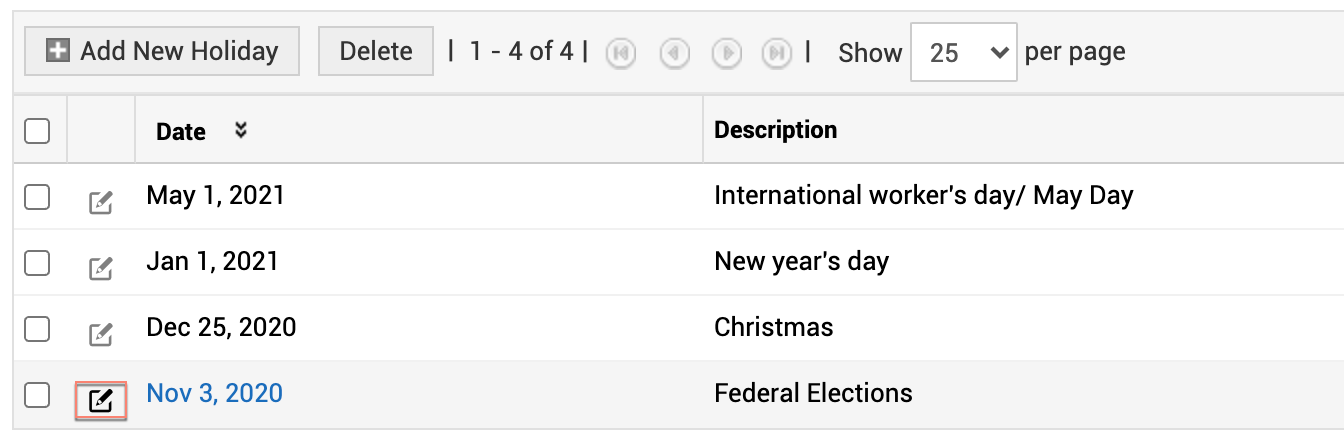
Task: Toggle the select-all checkbox in header
Action: coord(37,131)
